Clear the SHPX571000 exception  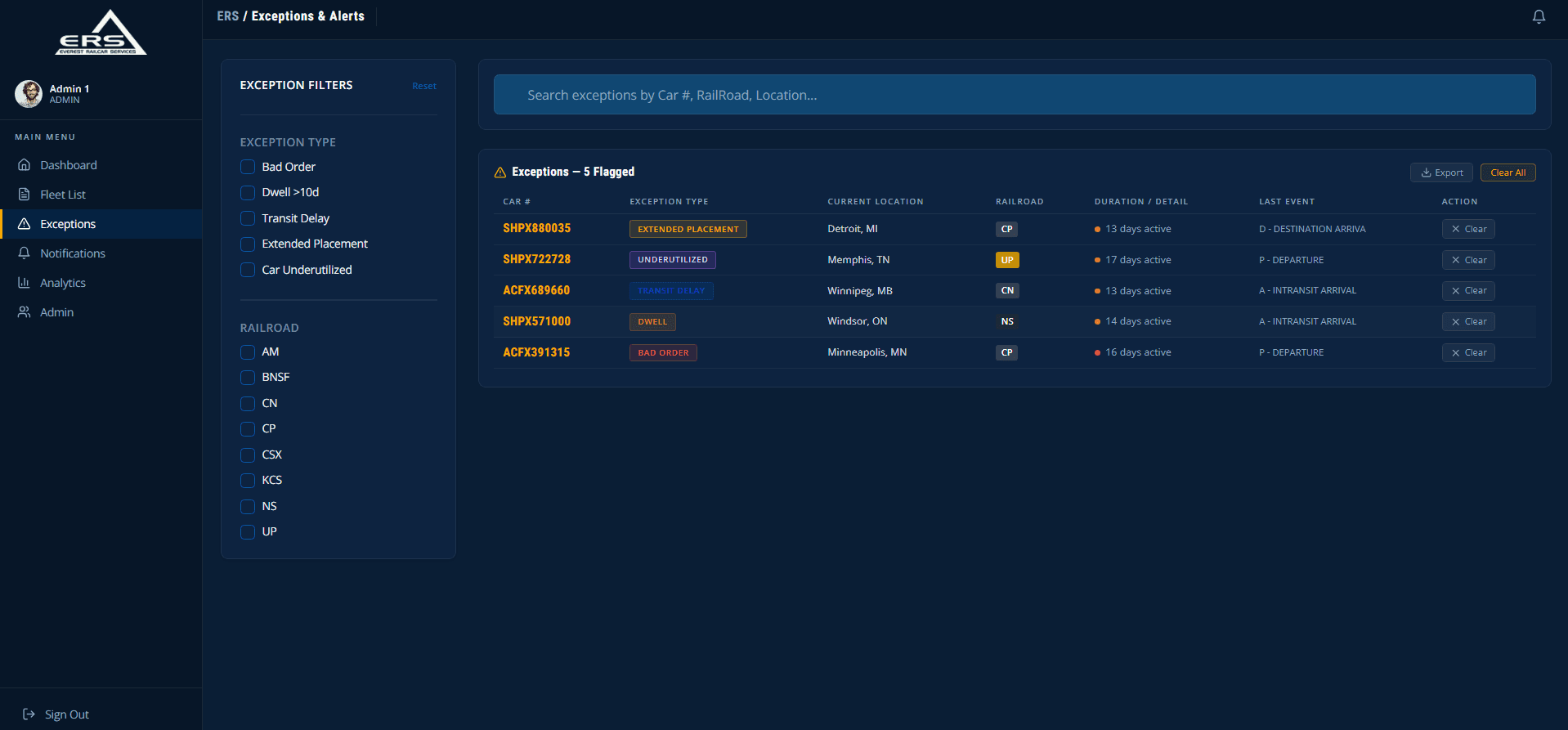1468,321
